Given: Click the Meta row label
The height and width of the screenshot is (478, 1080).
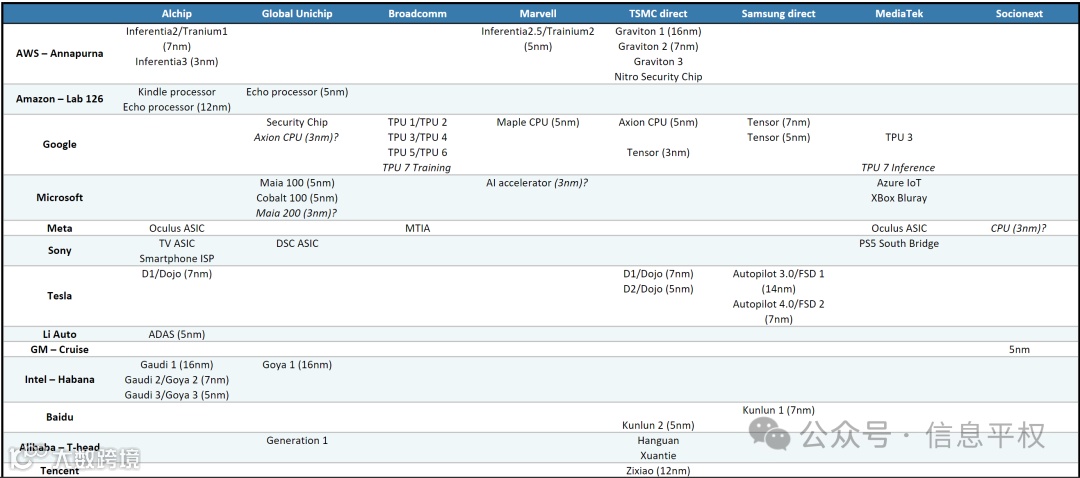Looking at the screenshot, I should coord(60,228).
